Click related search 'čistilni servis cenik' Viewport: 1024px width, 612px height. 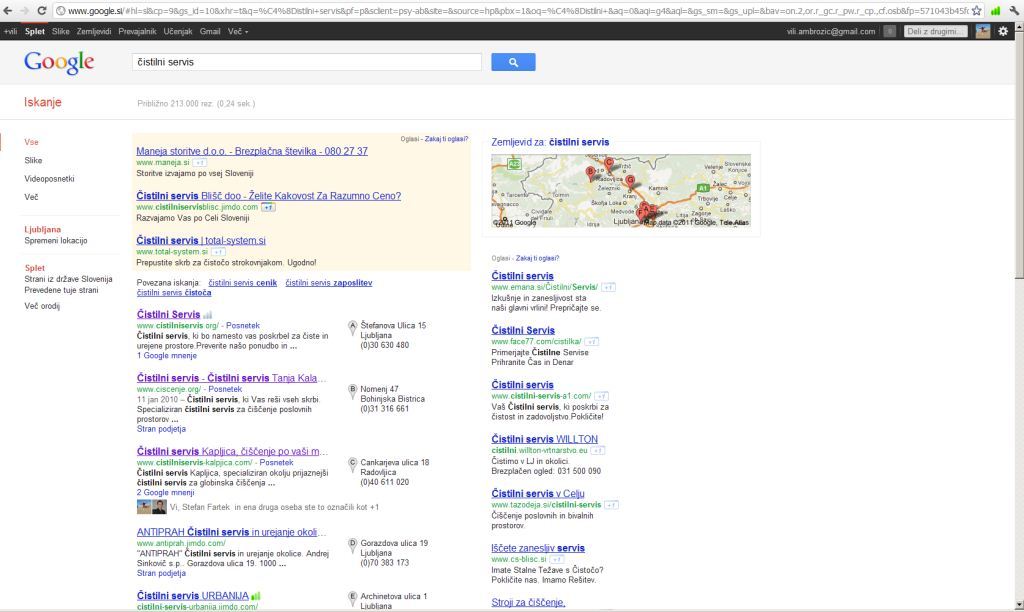(242, 283)
